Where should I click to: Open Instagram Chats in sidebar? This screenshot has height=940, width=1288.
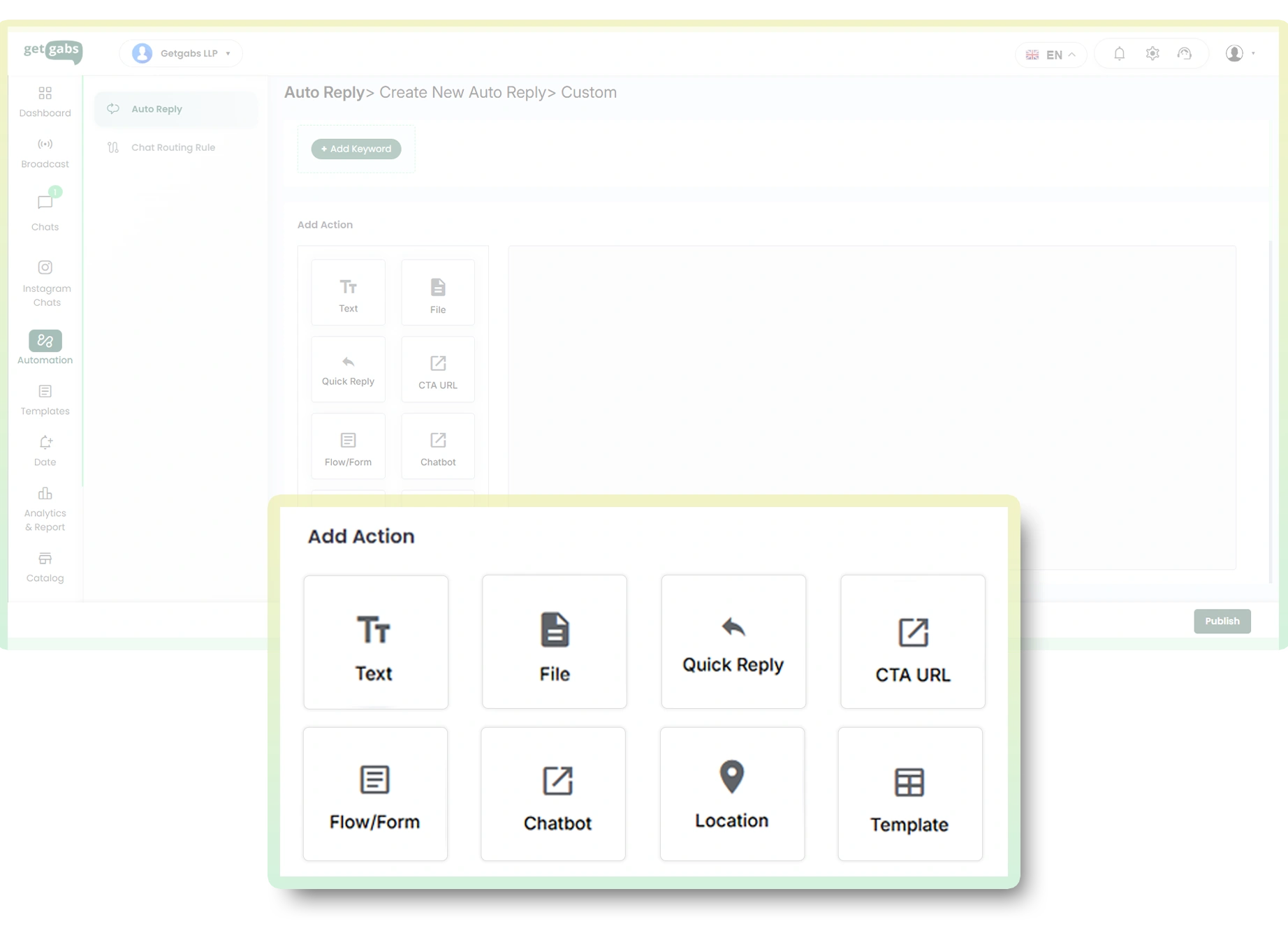[x=46, y=283]
